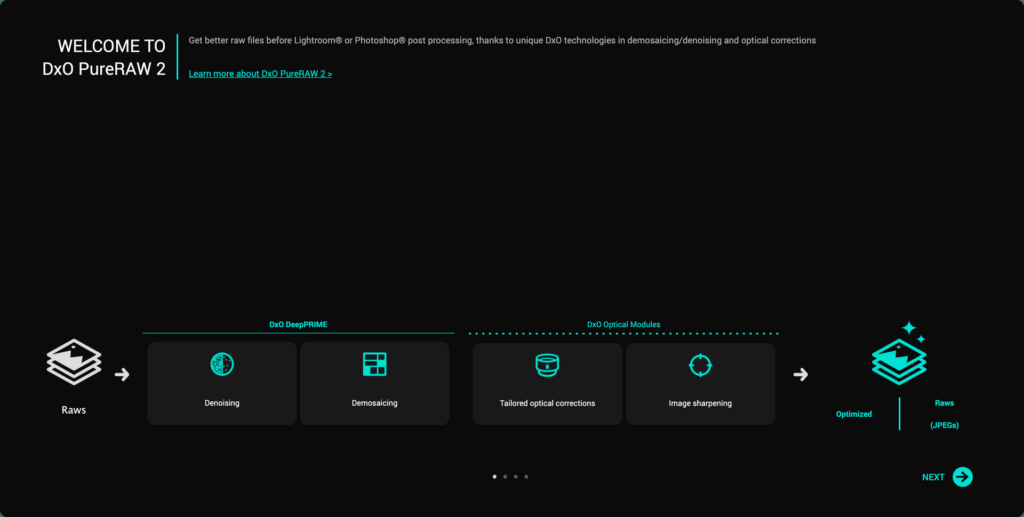This screenshot has width=1024, height=517.
Task: Click the Demosaicing card label
Action: [374, 403]
